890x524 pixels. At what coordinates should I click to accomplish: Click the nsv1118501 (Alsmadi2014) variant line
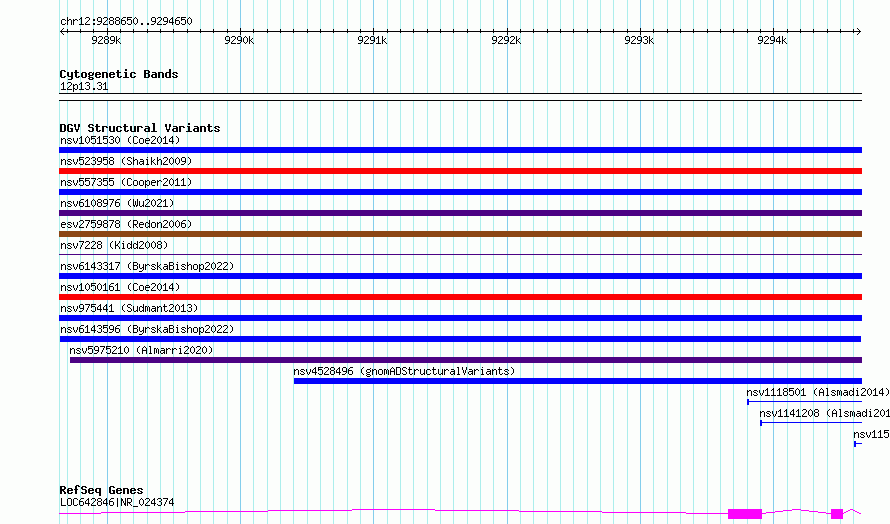pyautogui.click(x=804, y=402)
